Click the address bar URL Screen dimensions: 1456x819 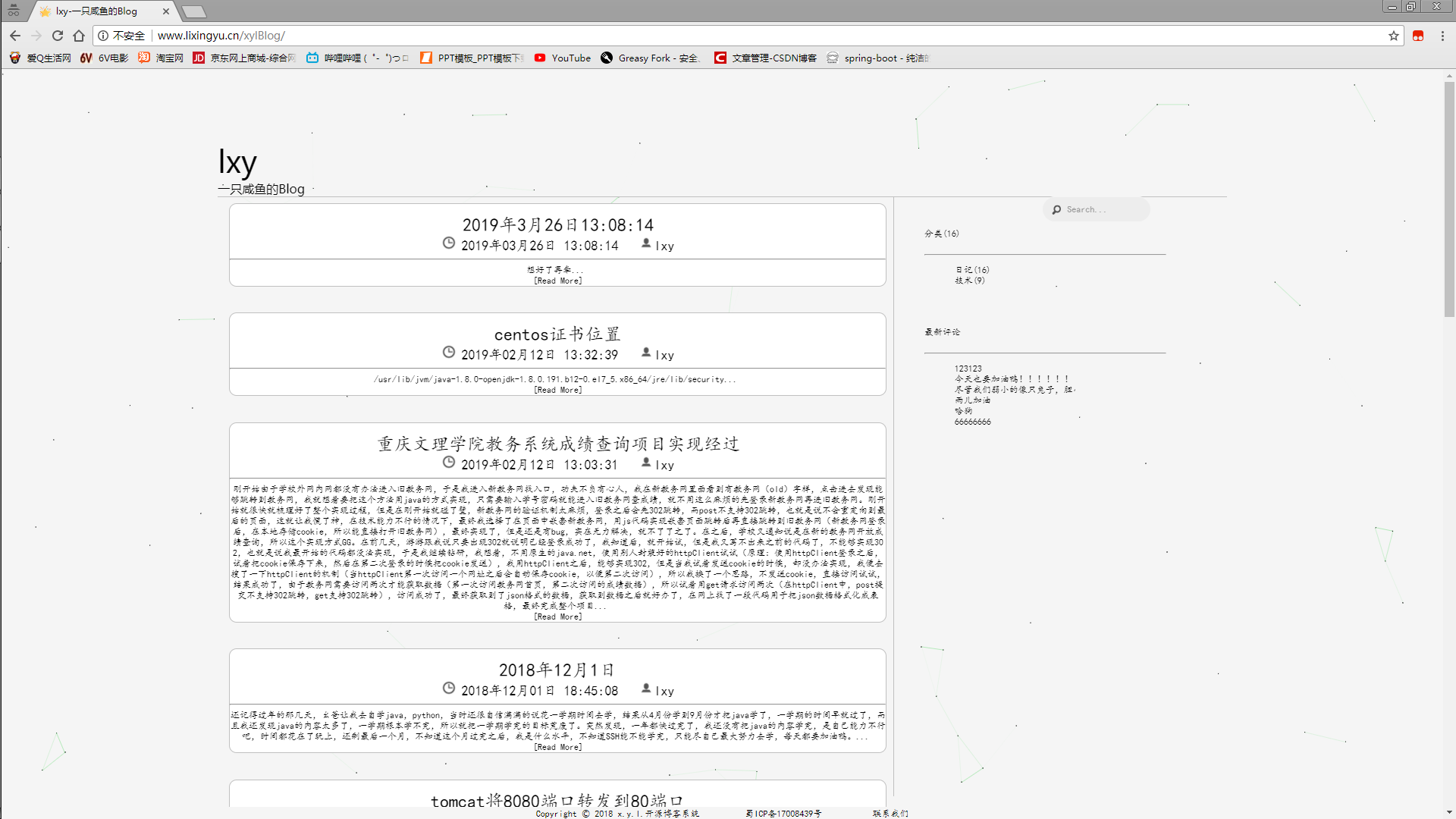221,36
